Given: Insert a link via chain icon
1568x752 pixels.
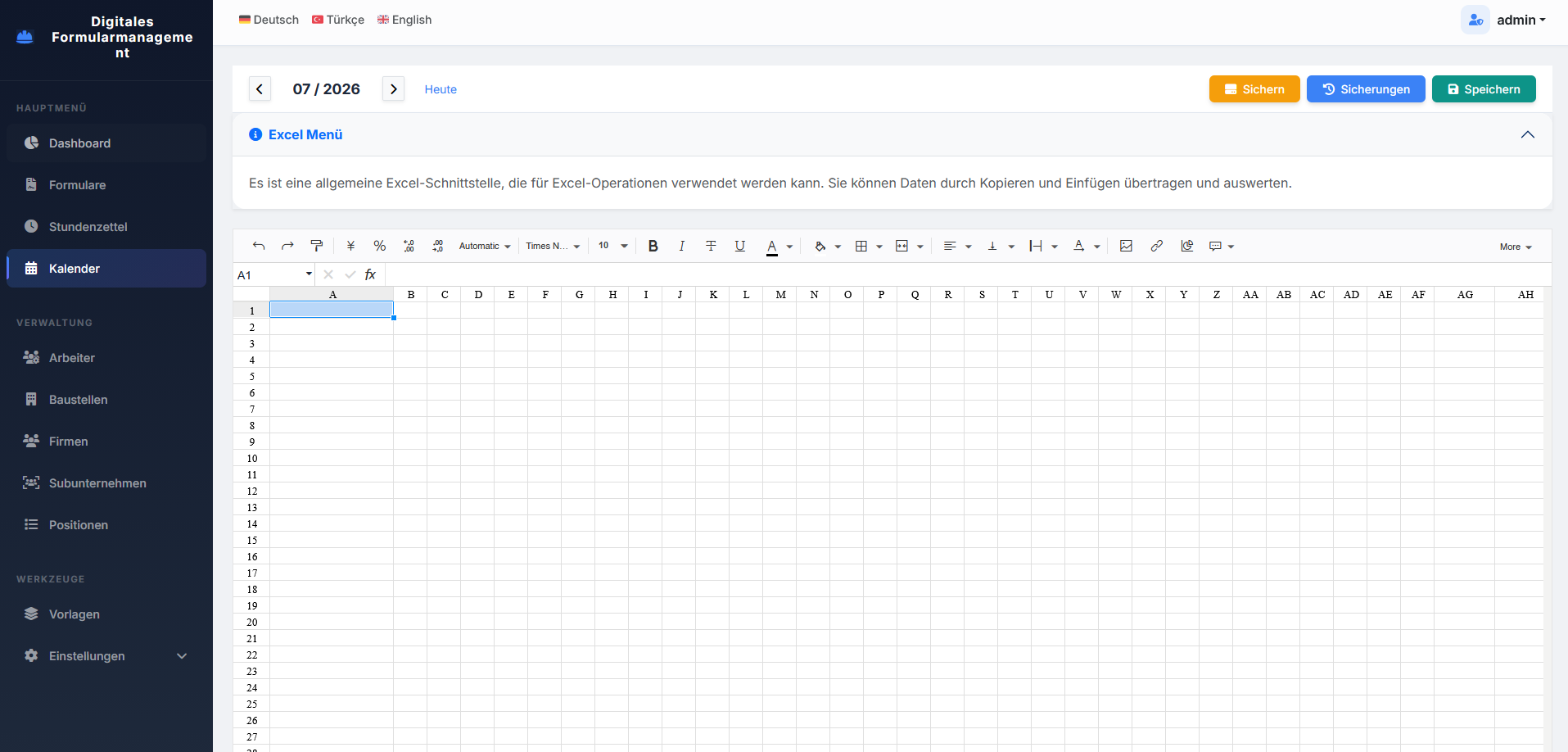Looking at the screenshot, I should coord(1156,246).
